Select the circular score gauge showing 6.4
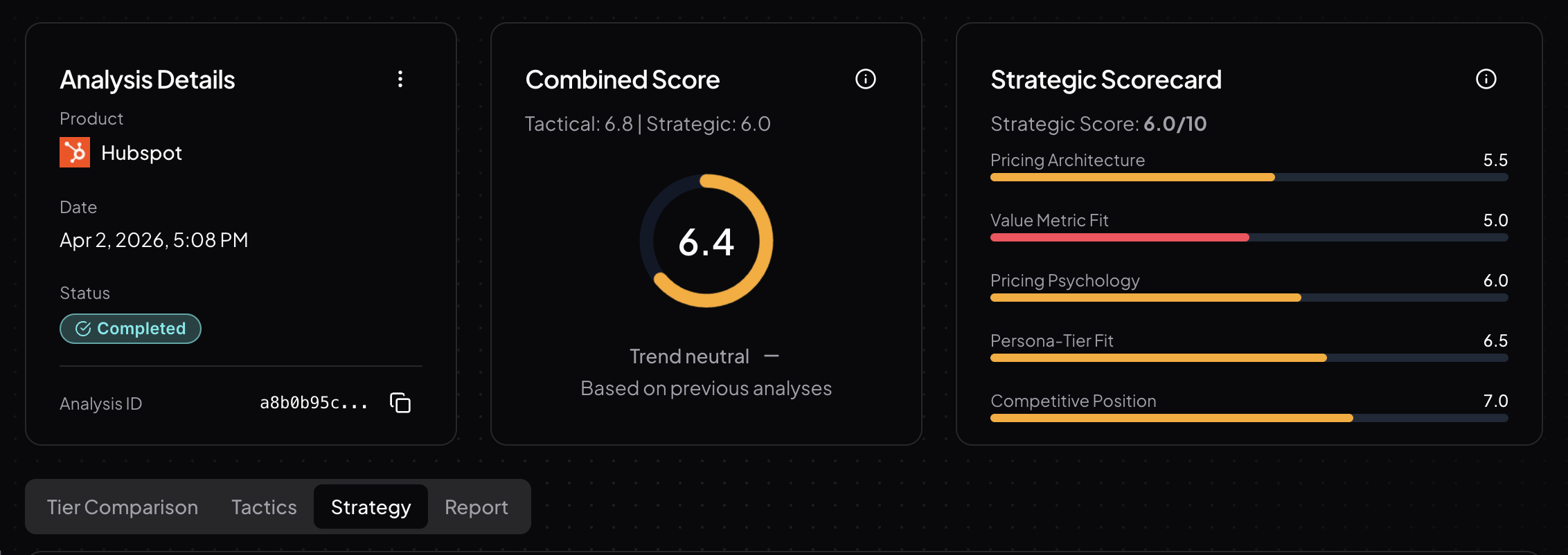The image size is (1568, 555). click(706, 242)
